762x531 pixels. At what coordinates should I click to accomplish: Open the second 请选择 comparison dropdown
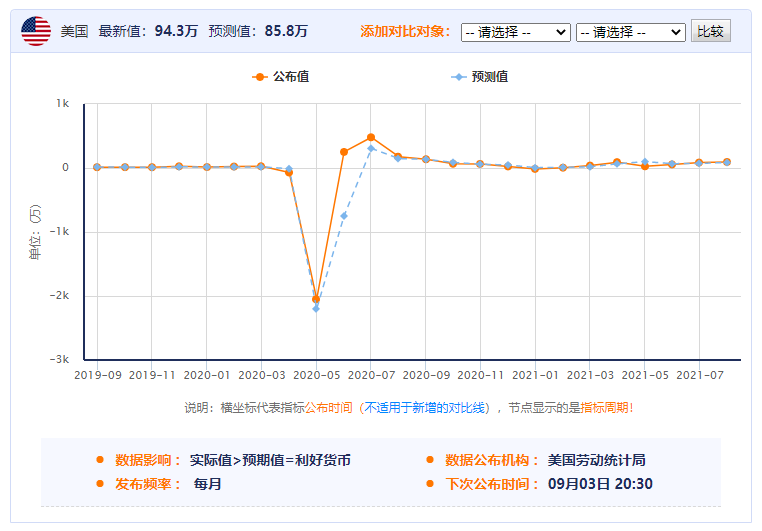tap(630, 32)
